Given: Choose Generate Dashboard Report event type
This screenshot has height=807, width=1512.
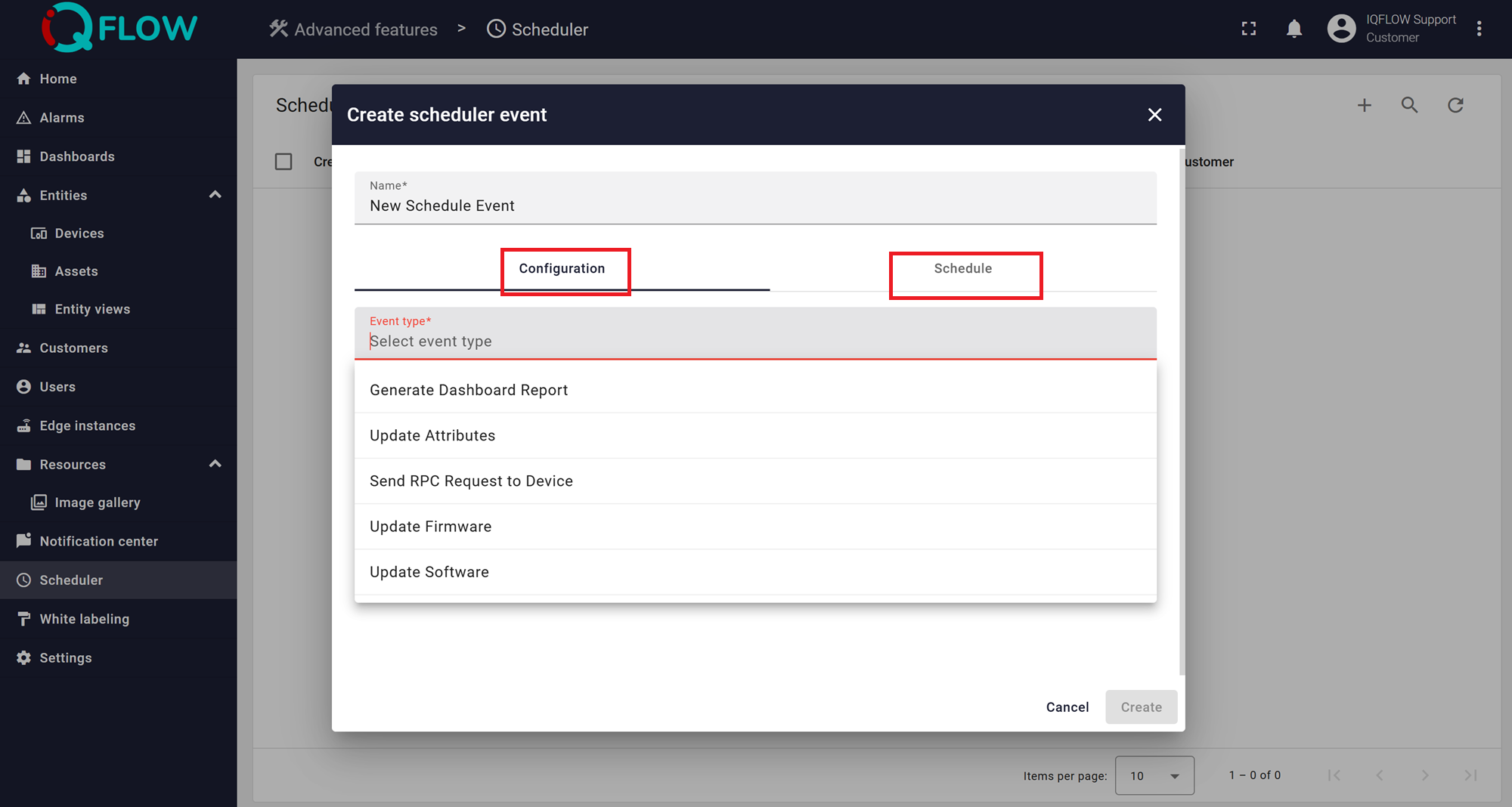Looking at the screenshot, I should tap(469, 390).
